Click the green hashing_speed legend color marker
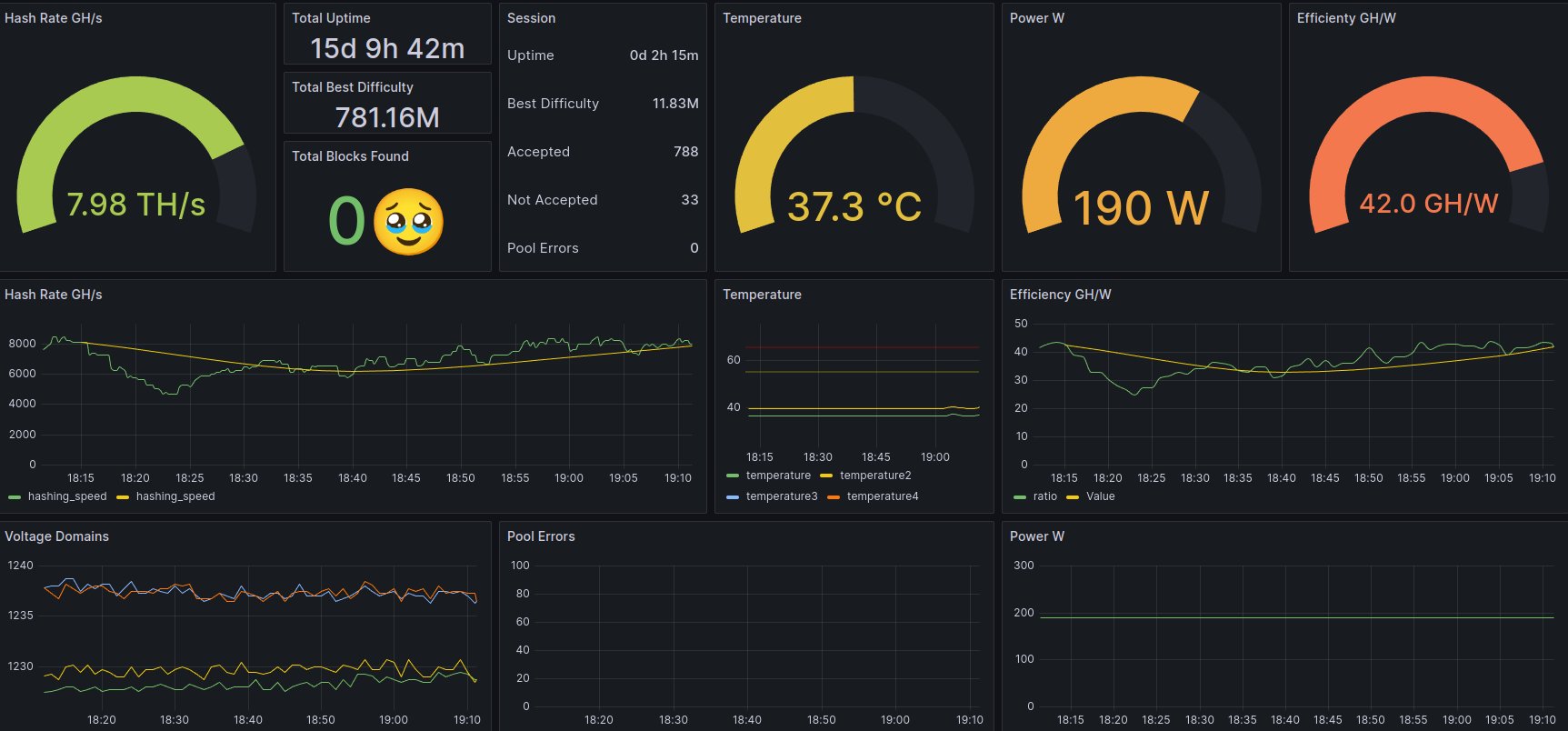This screenshot has height=731, width=1568. (15, 497)
